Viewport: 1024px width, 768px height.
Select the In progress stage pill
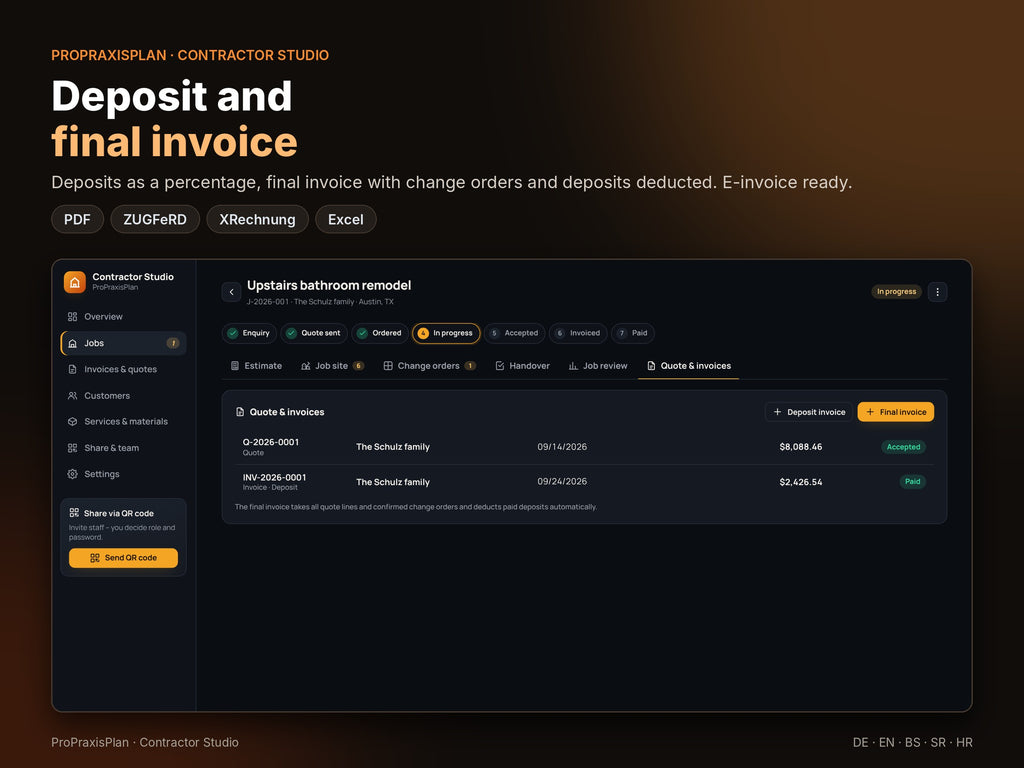click(446, 333)
